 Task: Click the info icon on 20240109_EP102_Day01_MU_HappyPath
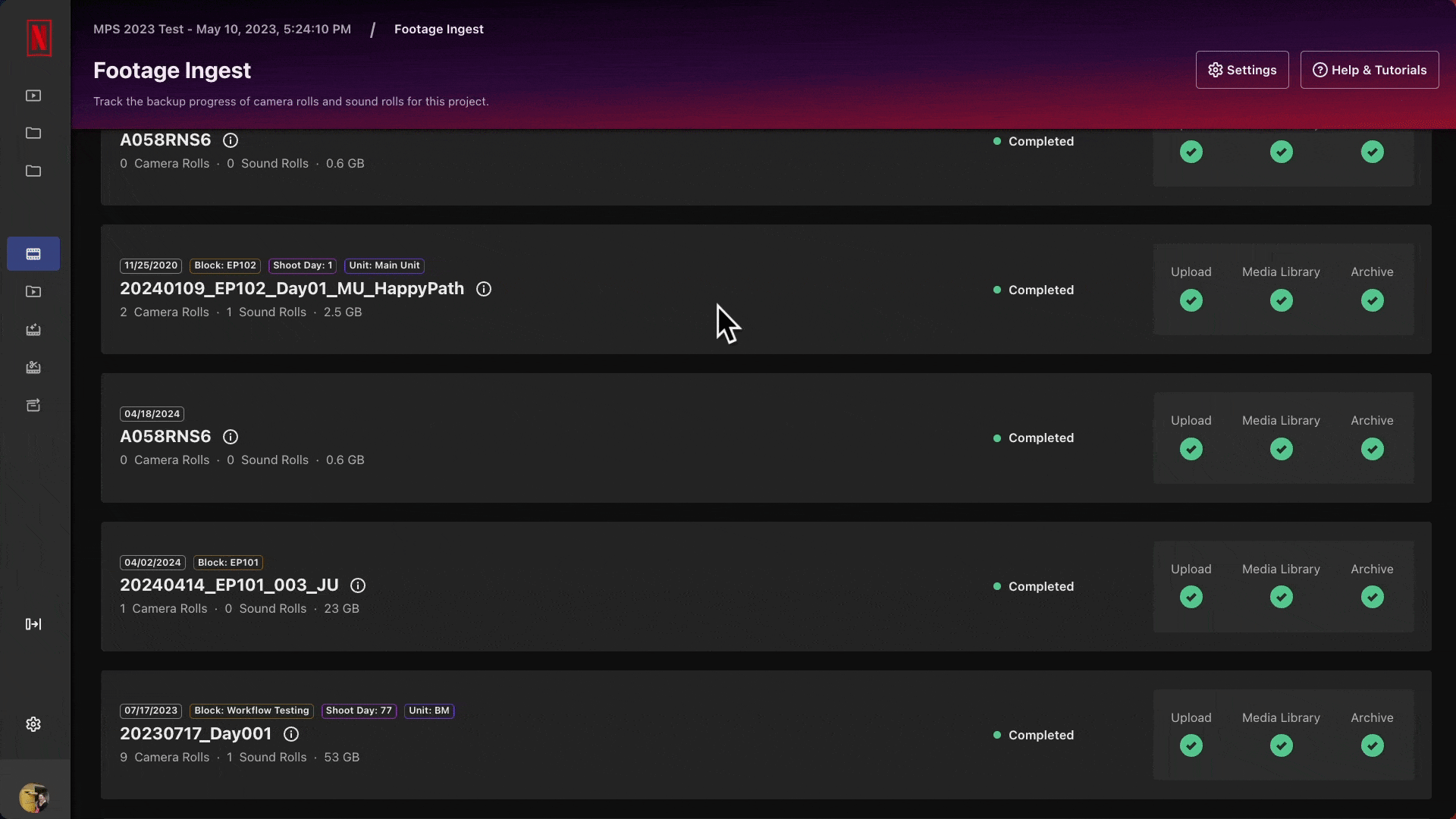[x=483, y=289]
